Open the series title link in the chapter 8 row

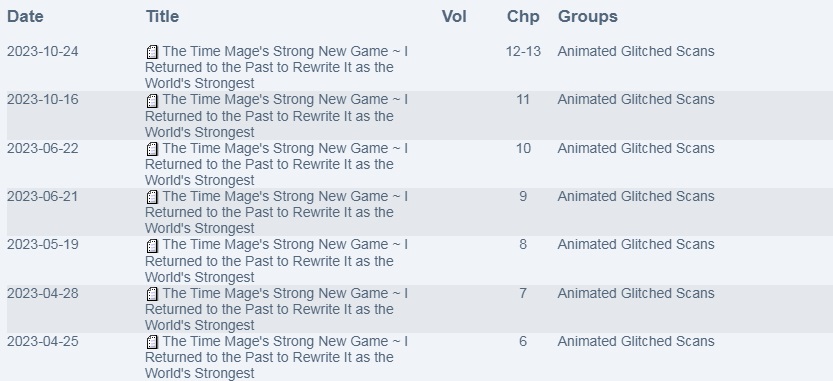coord(276,261)
